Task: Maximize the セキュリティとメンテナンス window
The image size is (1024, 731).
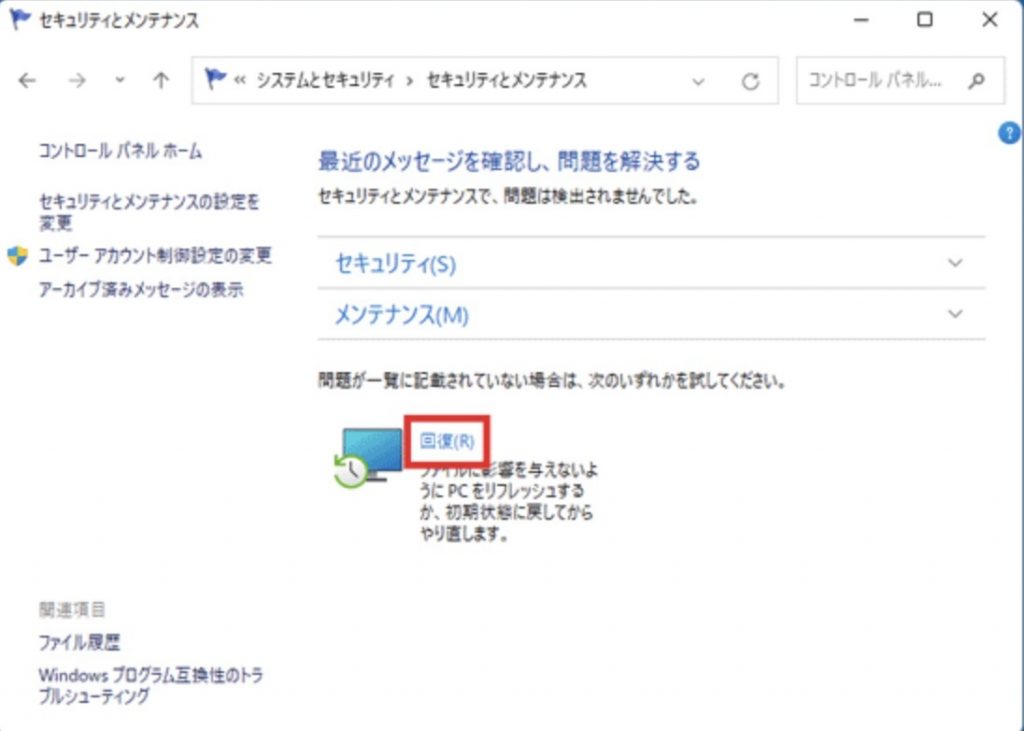Action: coord(925,20)
